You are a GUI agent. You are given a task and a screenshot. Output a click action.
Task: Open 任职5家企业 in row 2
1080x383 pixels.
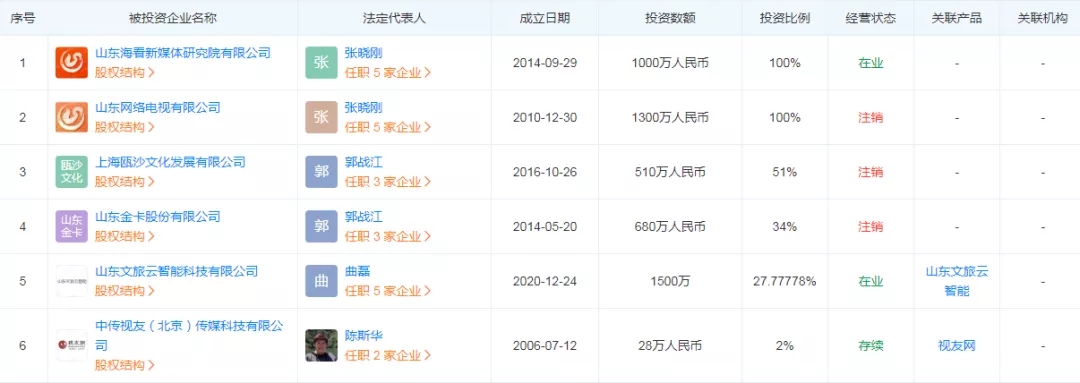pos(388,127)
